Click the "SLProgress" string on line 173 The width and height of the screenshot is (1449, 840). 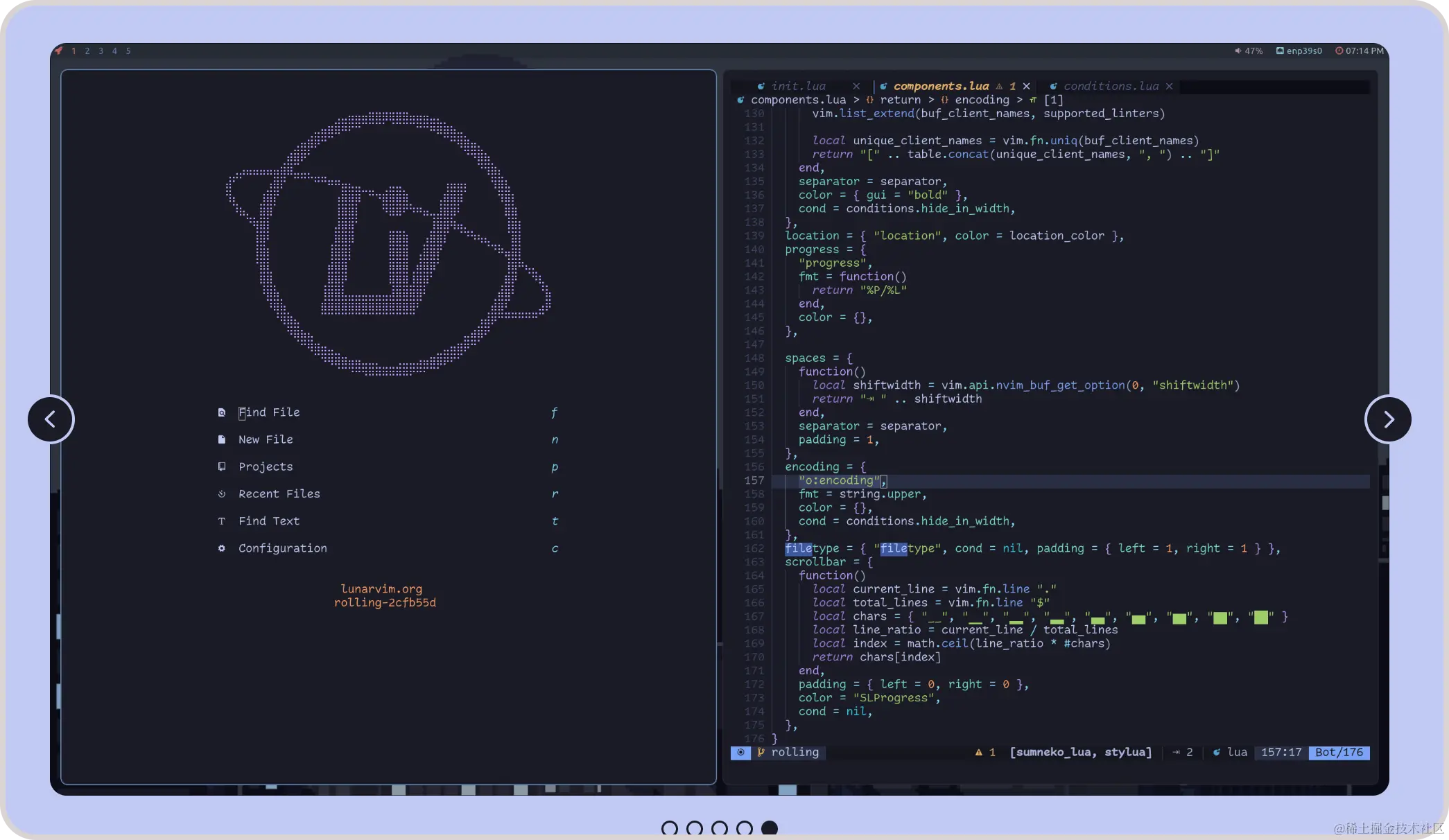(894, 698)
